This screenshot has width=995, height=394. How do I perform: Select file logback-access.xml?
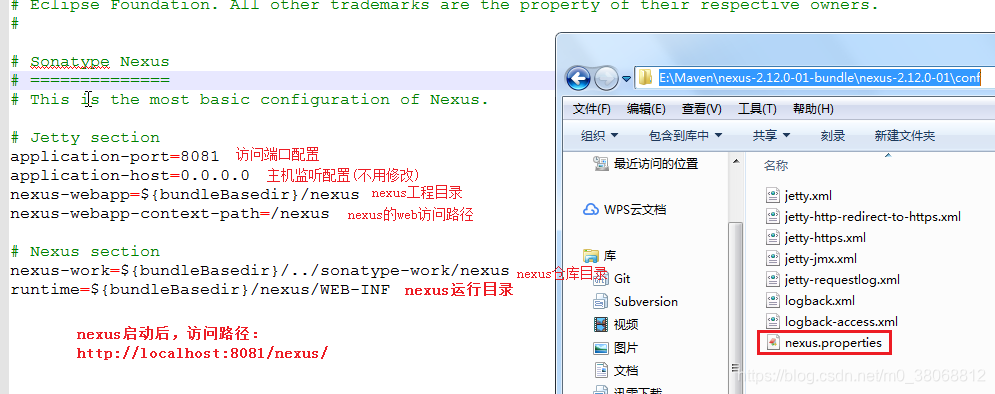pyautogui.click(x=841, y=322)
